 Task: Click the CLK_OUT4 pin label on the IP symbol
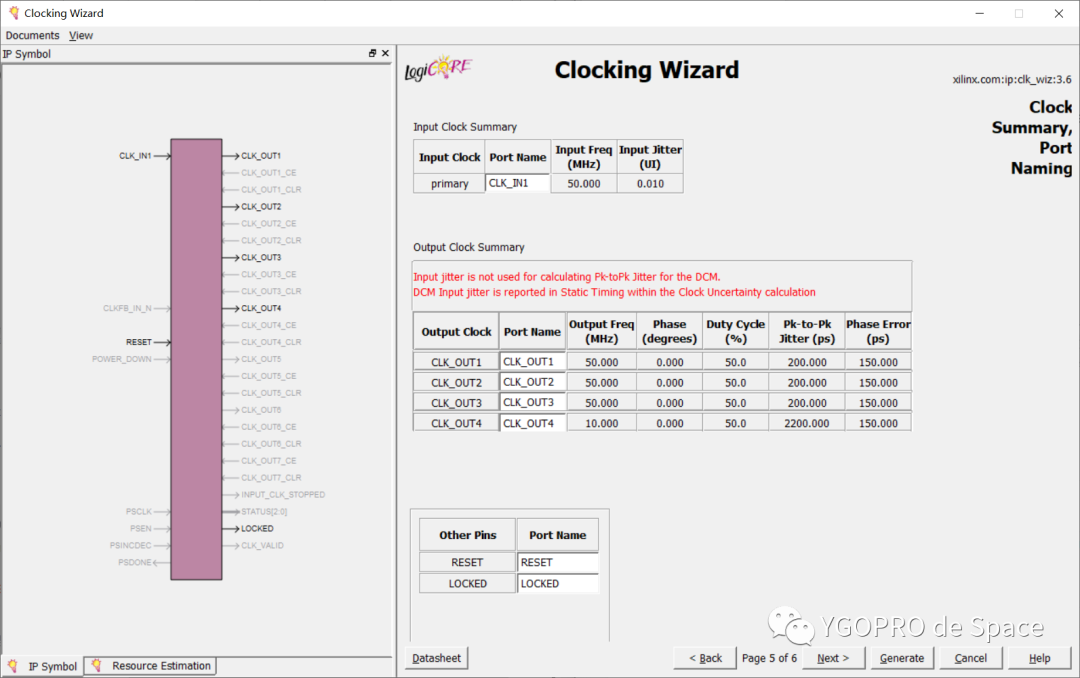[261, 308]
